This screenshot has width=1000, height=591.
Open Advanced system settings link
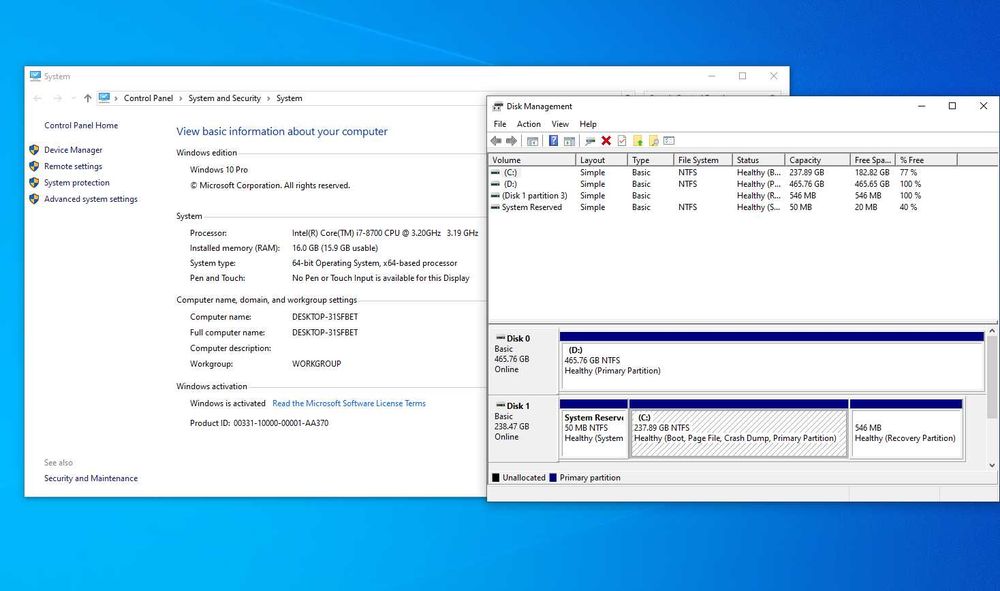(91, 199)
